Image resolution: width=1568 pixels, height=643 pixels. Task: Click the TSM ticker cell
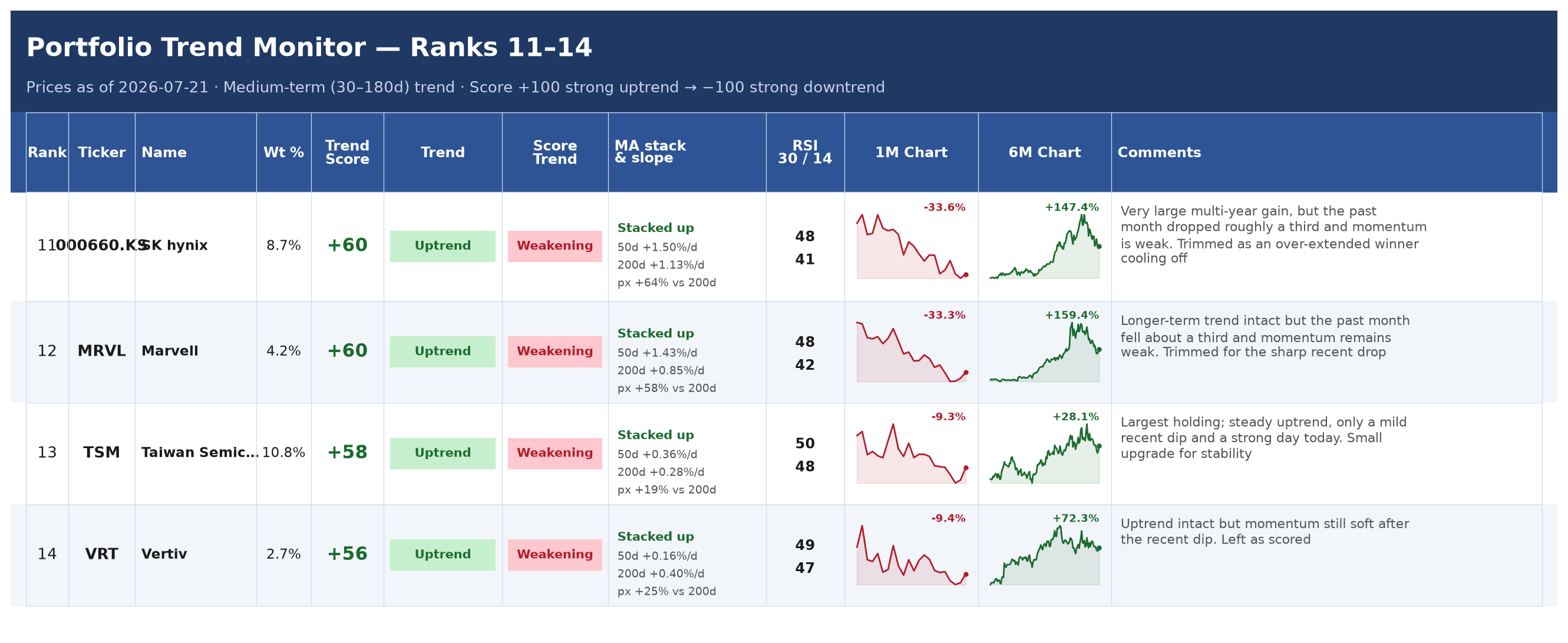[102, 453]
